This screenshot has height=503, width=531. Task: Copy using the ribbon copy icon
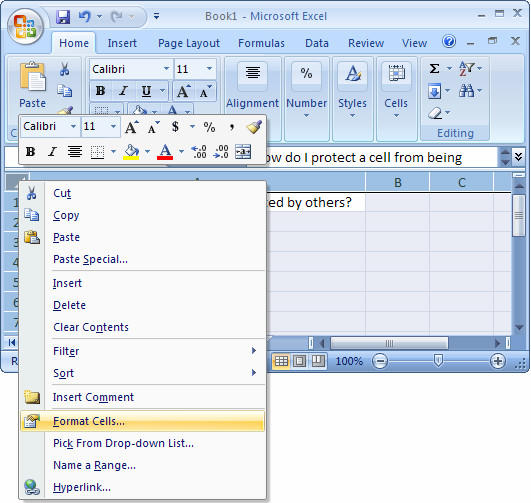coord(64,91)
